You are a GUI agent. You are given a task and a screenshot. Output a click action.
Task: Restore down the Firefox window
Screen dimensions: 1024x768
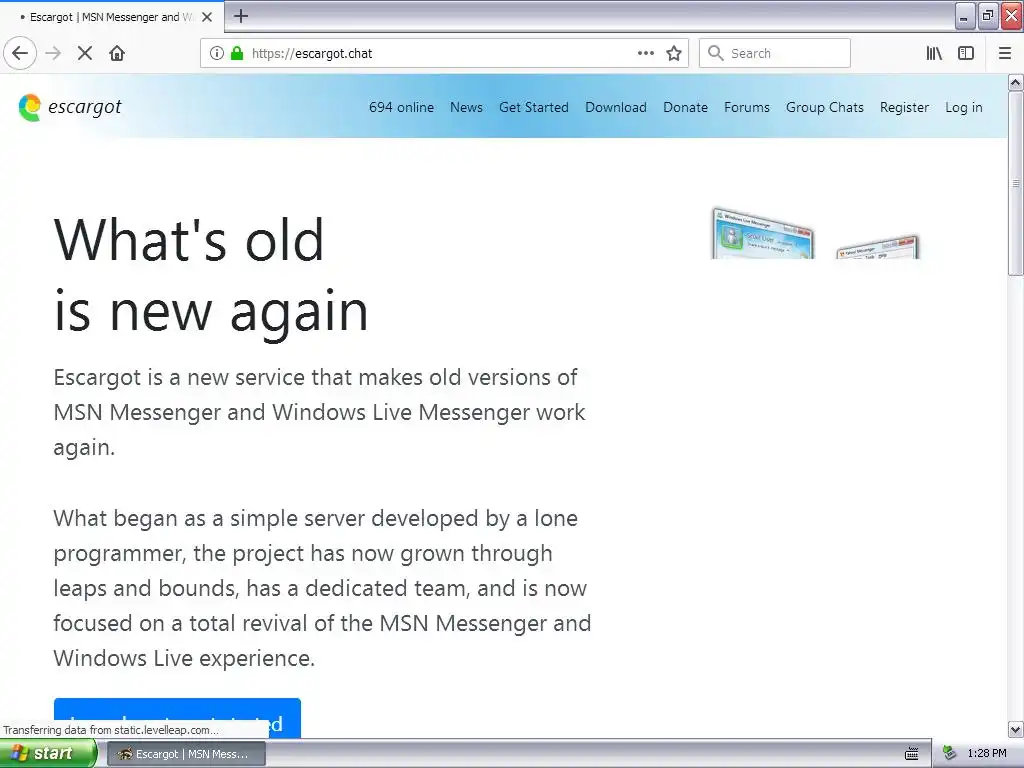(x=987, y=16)
